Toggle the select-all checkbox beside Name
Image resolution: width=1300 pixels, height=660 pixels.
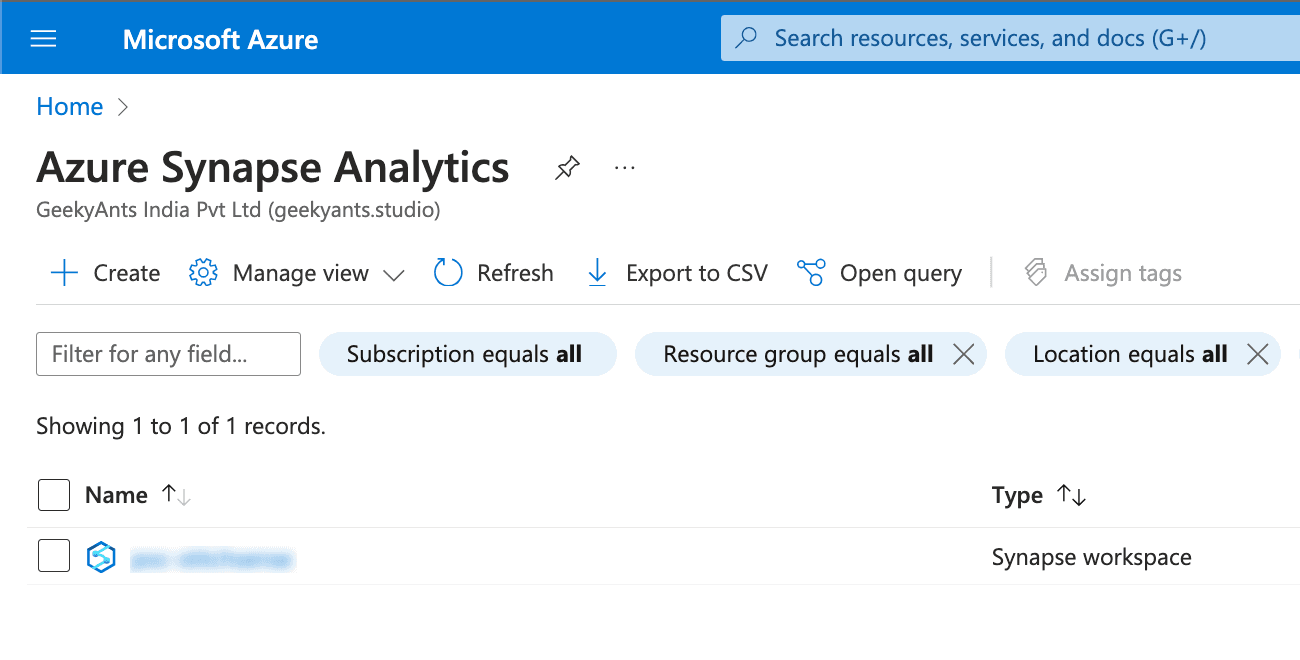click(54, 495)
